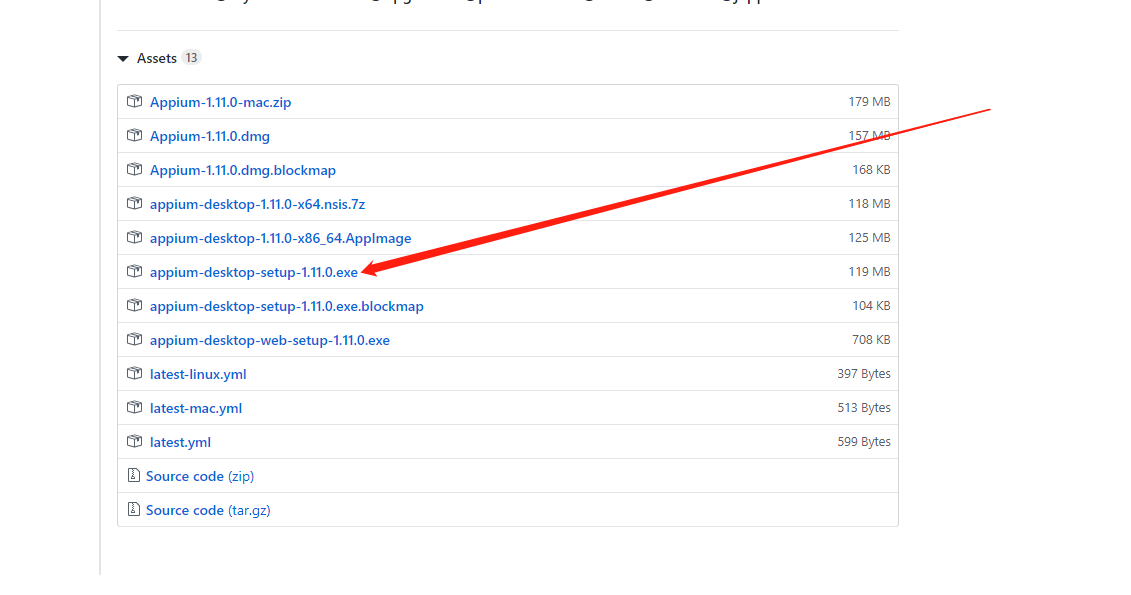Open latest.yml file link

click(x=180, y=441)
